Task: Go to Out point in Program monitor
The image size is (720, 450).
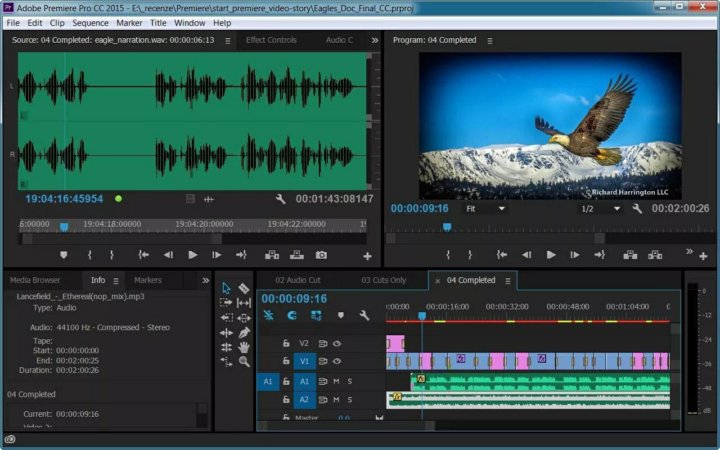Action: (x=600, y=255)
